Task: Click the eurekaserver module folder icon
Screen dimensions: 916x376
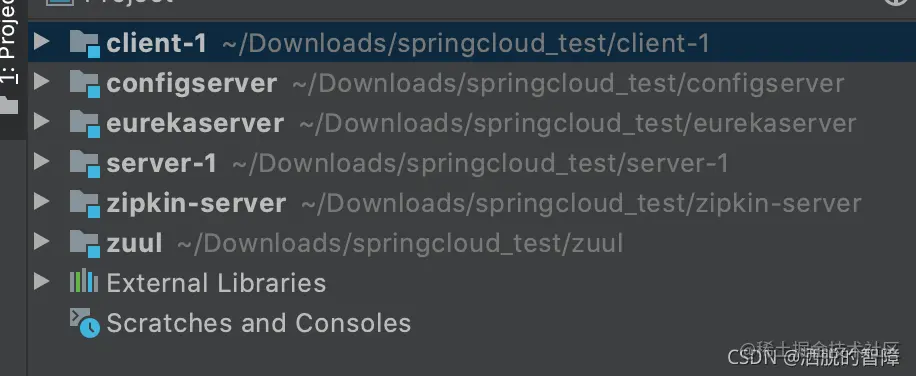Action: [x=85, y=123]
